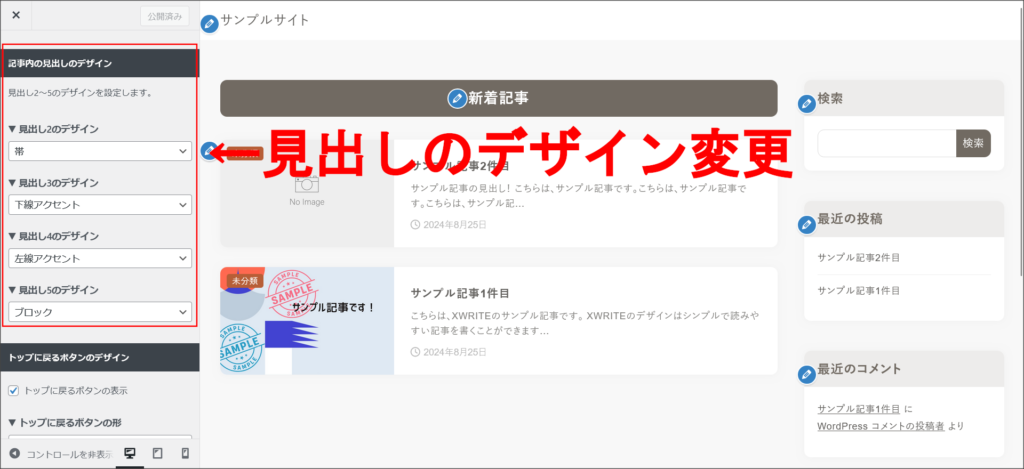Click the 未分類 category tag on thumbnail
The width and height of the screenshot is (1024, 469).
[x=245, y=281]
